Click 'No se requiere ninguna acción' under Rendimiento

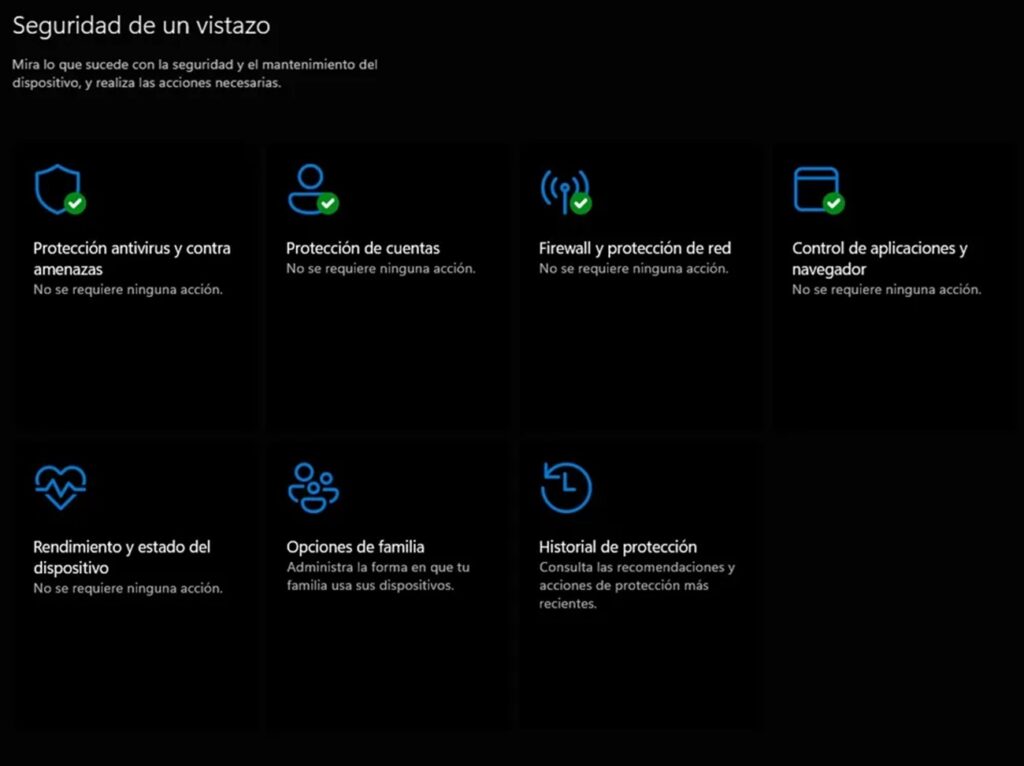pos(128,588)
